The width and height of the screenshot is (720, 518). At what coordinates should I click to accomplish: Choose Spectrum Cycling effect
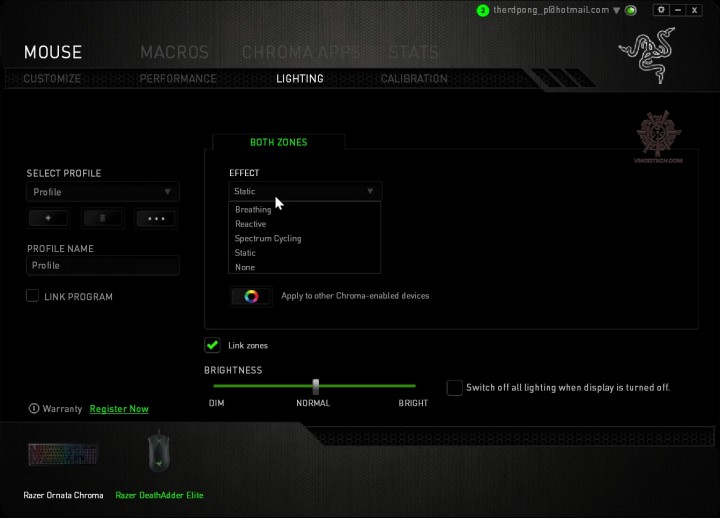click(304, 238)
